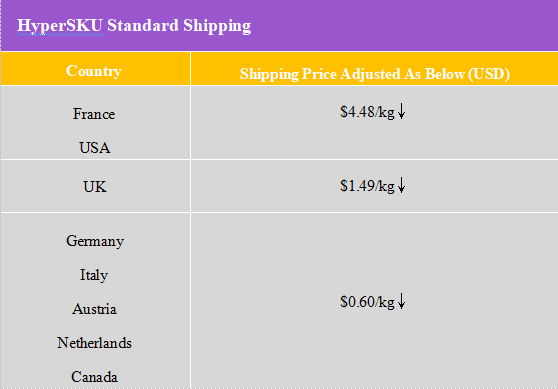Click the Canada country entry

coord(94,377)
